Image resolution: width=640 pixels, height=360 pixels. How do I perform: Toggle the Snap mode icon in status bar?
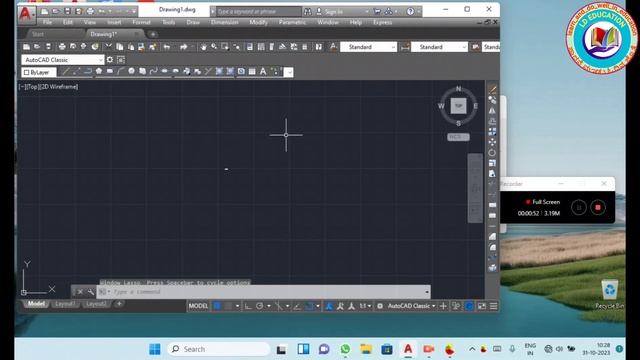(229, 306)
